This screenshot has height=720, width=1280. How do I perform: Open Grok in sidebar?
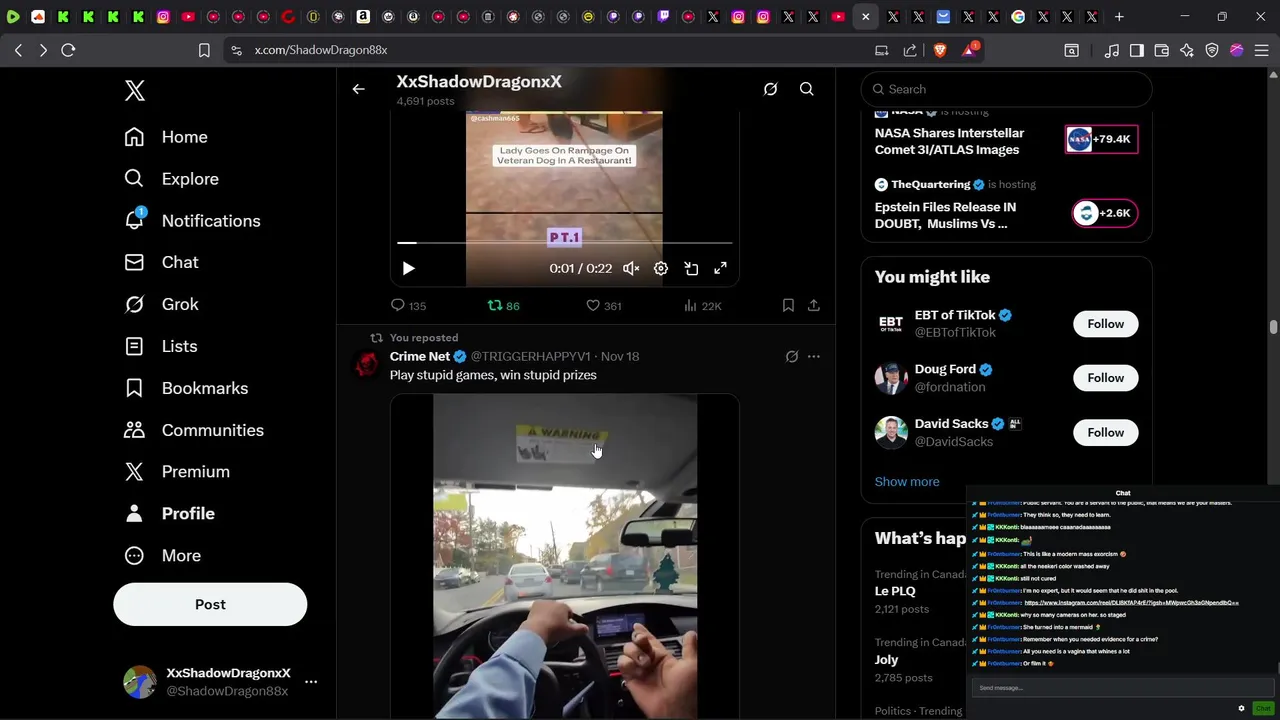click(161, 304)
